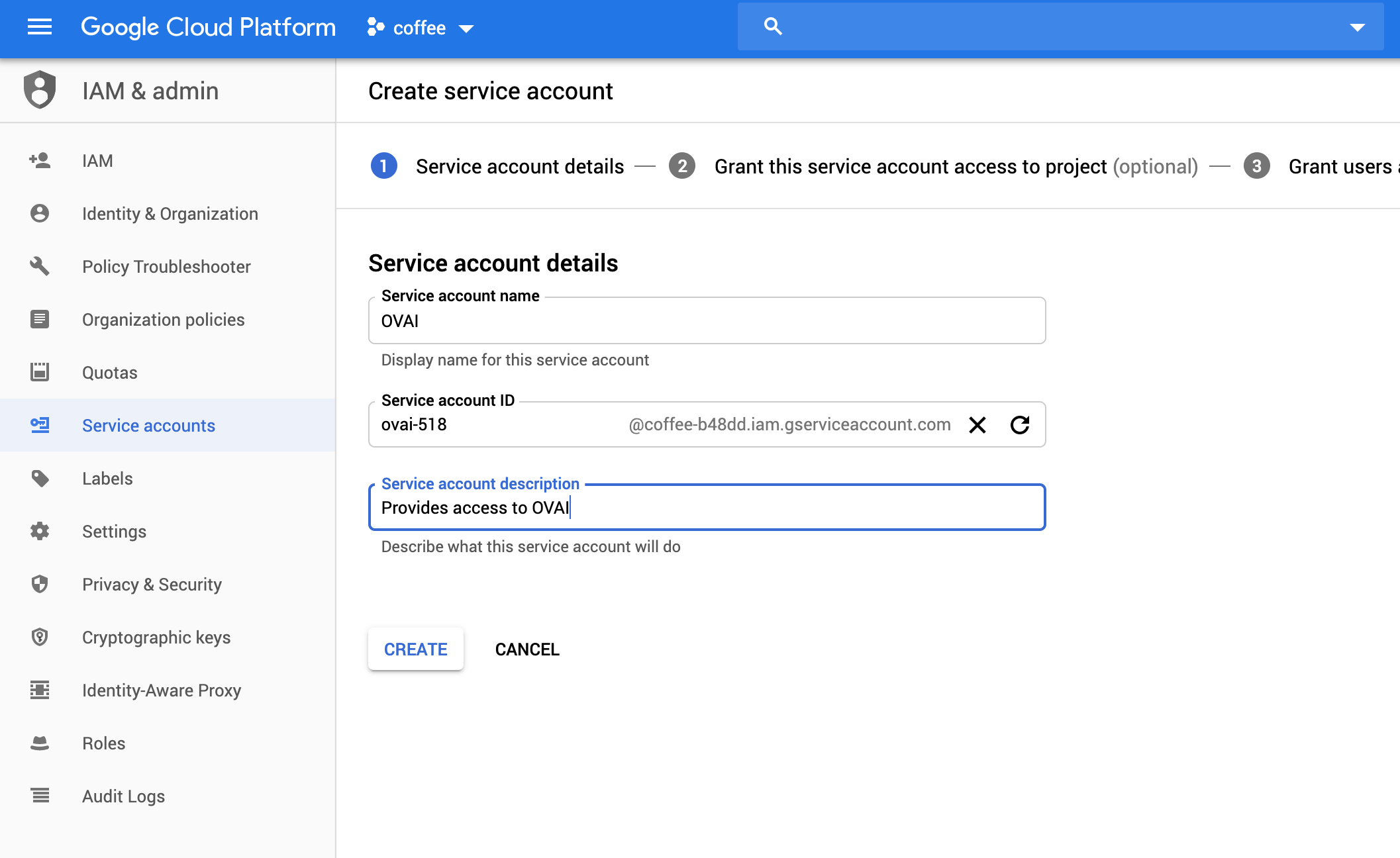Screen dimensions: 1400x858
Task: Click the Service accounts icon
Action: [x=40, y=425]
